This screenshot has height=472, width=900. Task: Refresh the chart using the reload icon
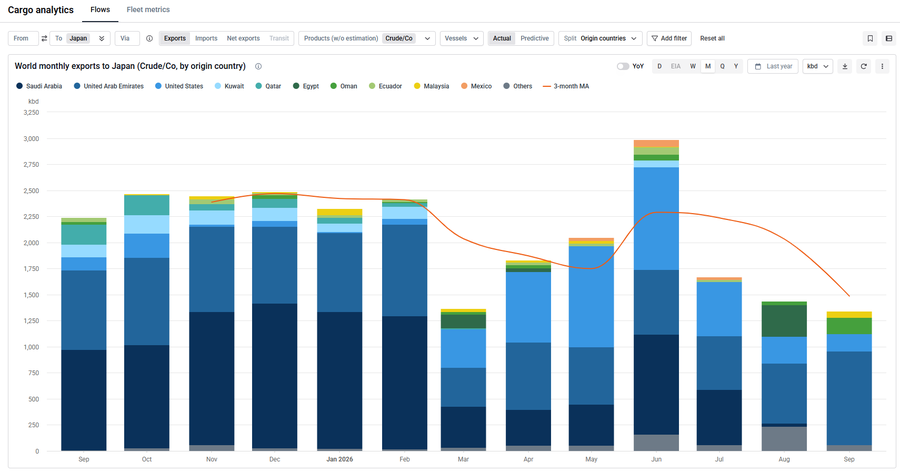[x=863, y=67]
